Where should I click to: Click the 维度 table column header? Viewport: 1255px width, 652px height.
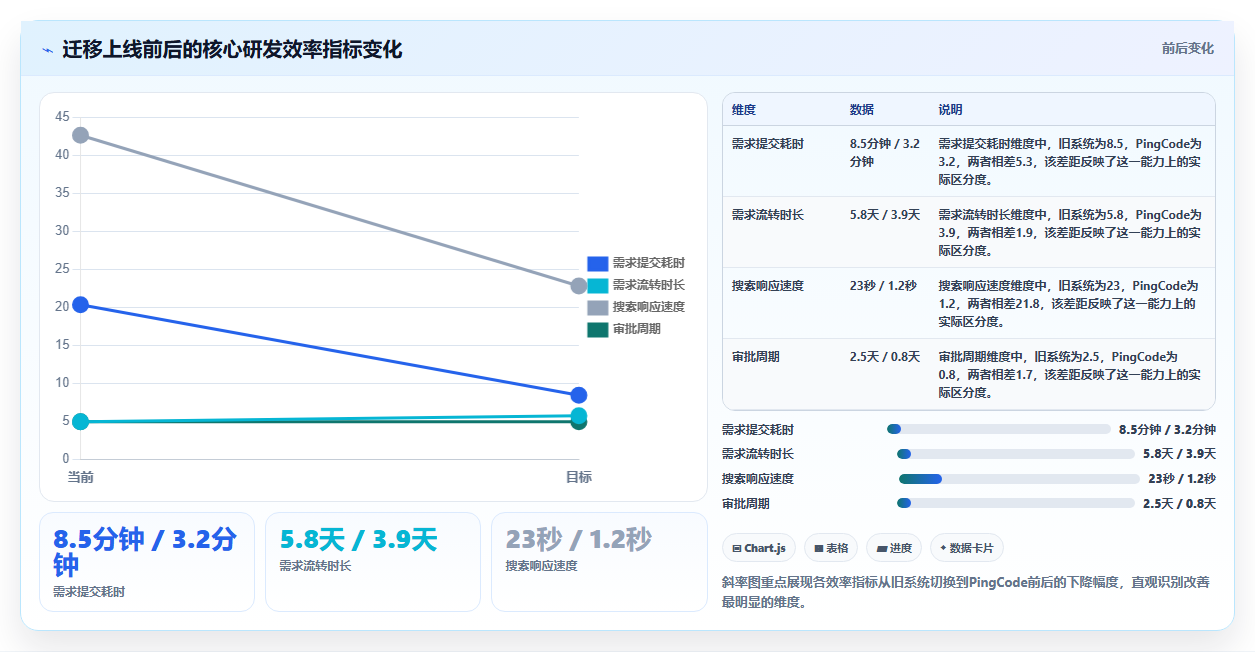(744, 109)
